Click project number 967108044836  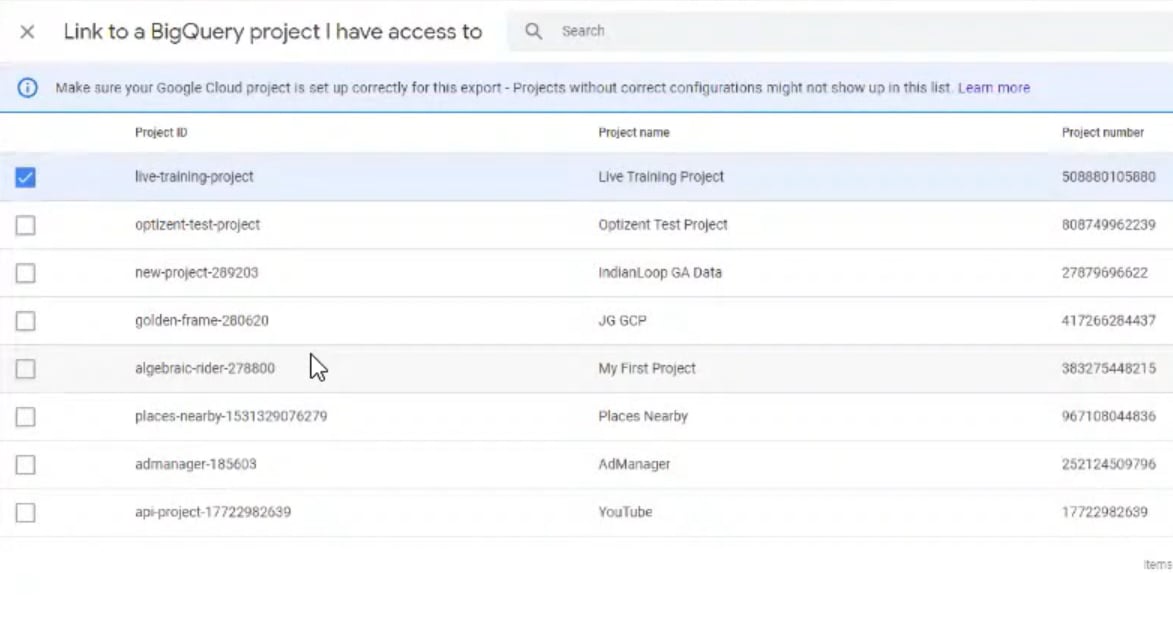click(x=1109, y=416)
